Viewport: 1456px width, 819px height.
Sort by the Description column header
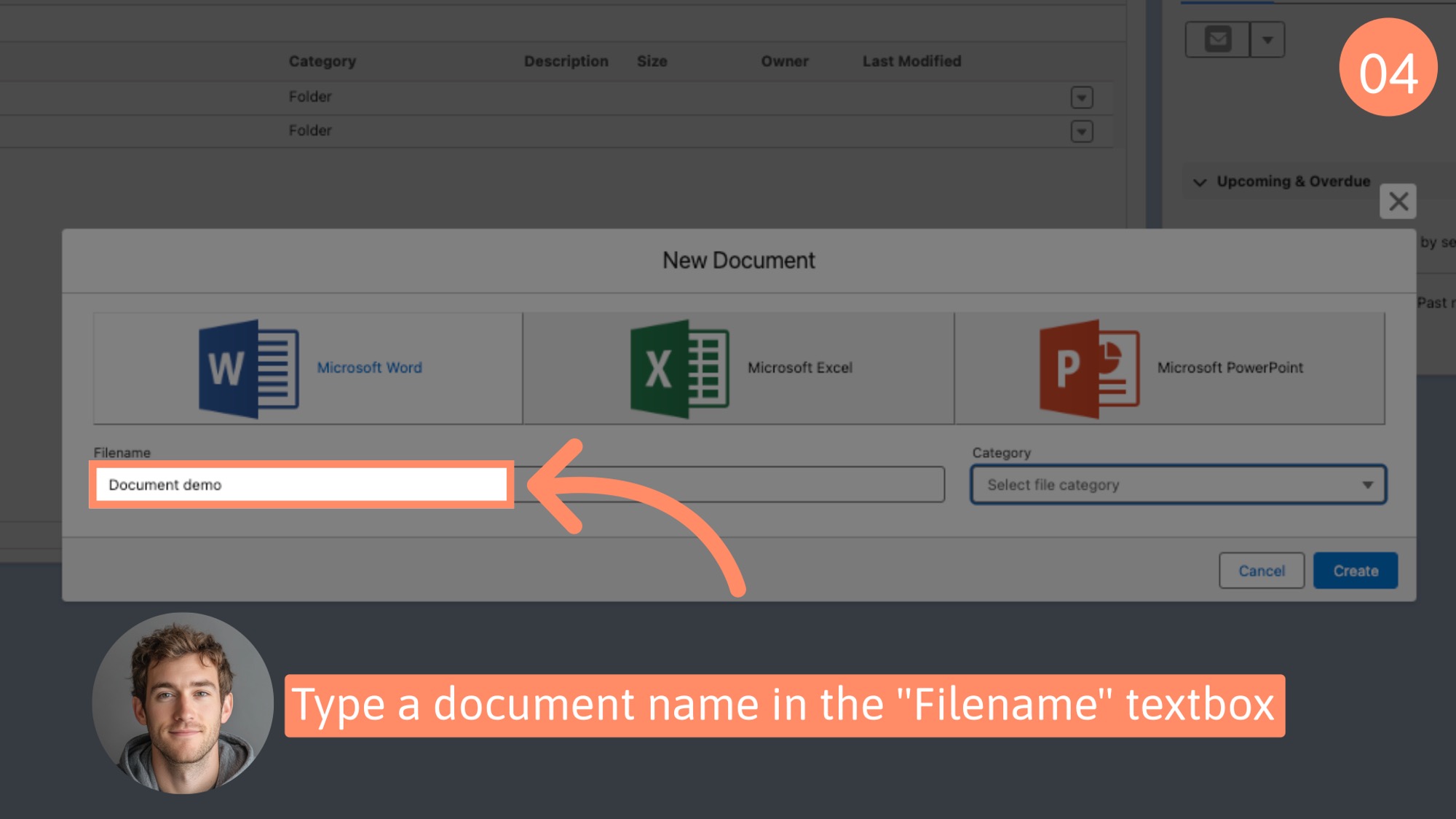(x=566, y=61)
